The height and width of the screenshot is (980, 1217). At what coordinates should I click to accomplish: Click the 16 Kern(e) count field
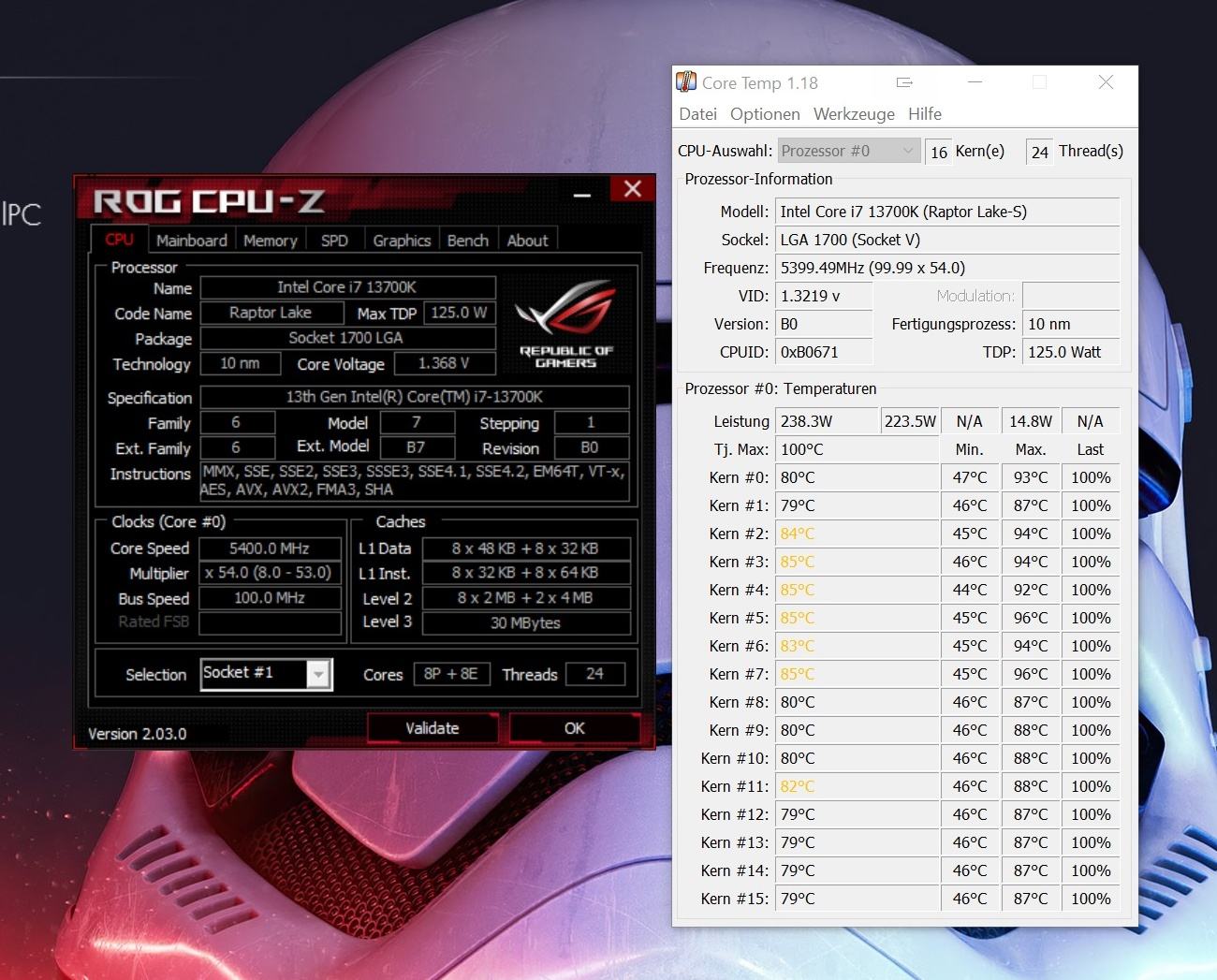939,152
